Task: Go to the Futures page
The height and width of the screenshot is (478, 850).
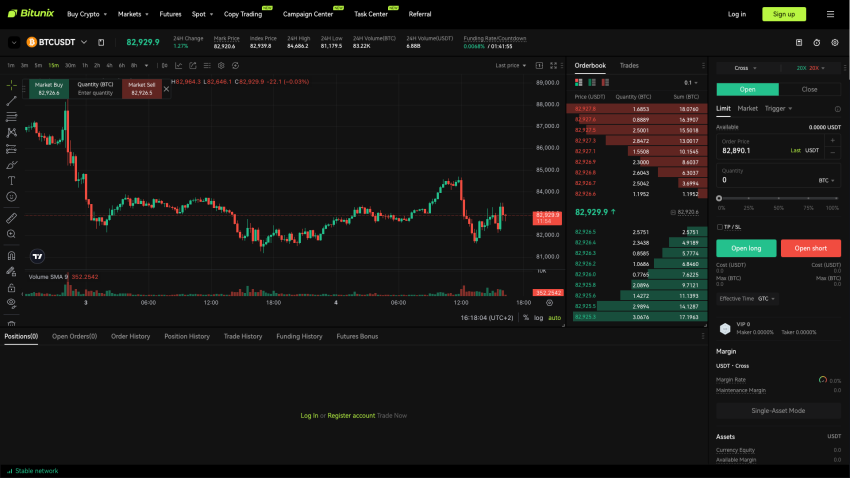Action: [170, 14]
